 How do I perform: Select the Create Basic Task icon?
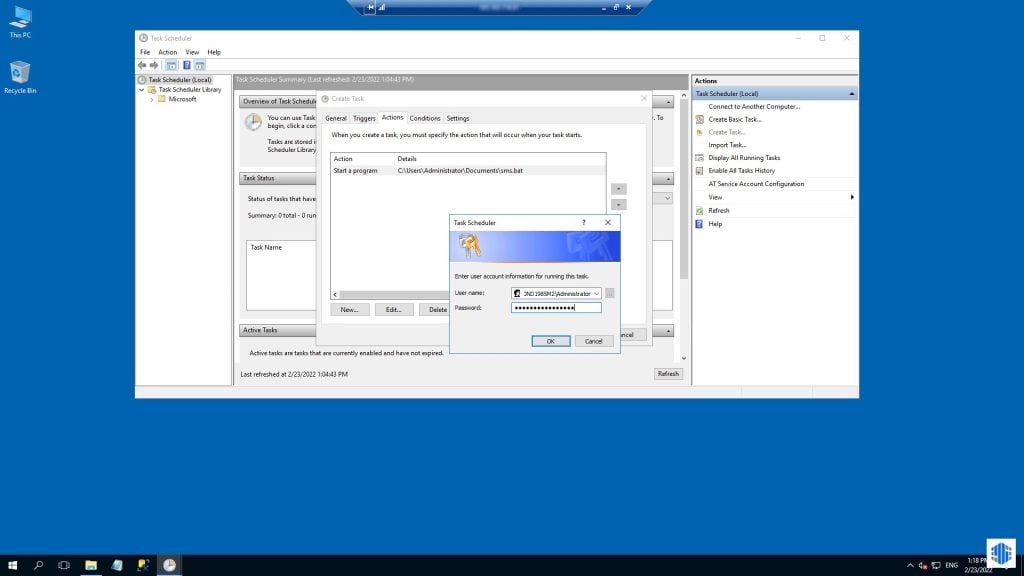700,119
